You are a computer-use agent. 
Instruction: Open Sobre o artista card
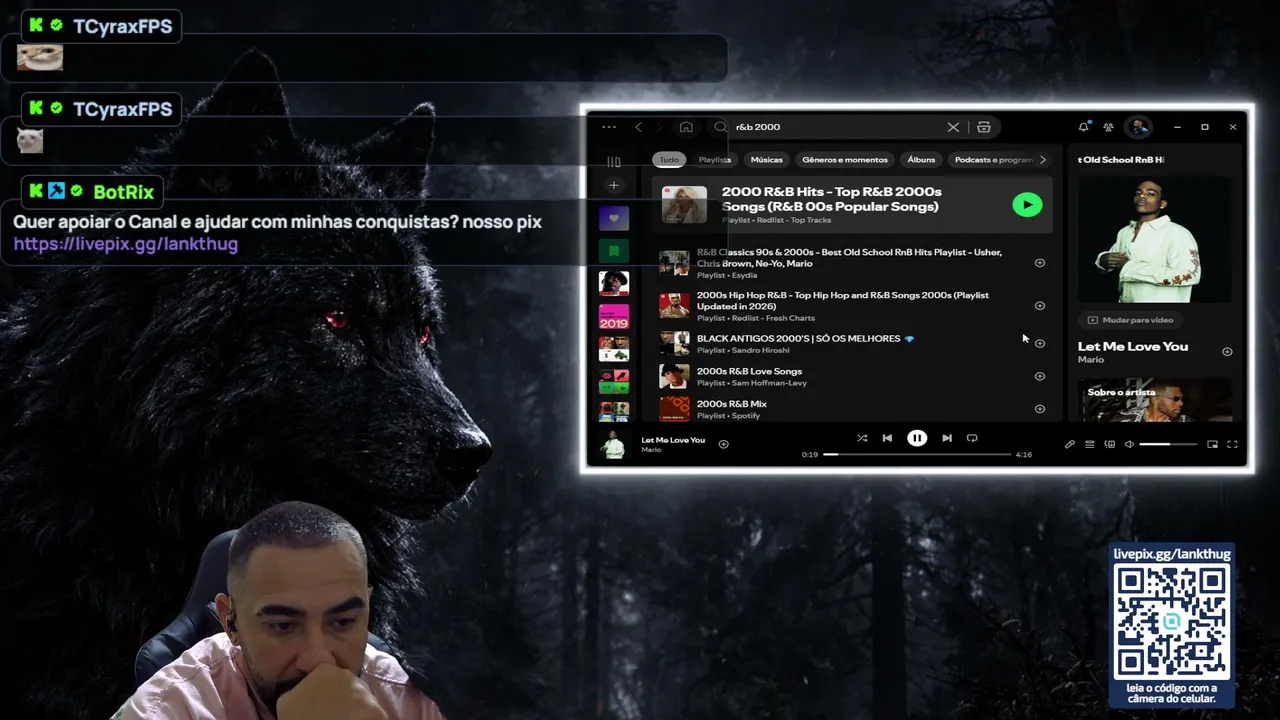coord(1156,399)
